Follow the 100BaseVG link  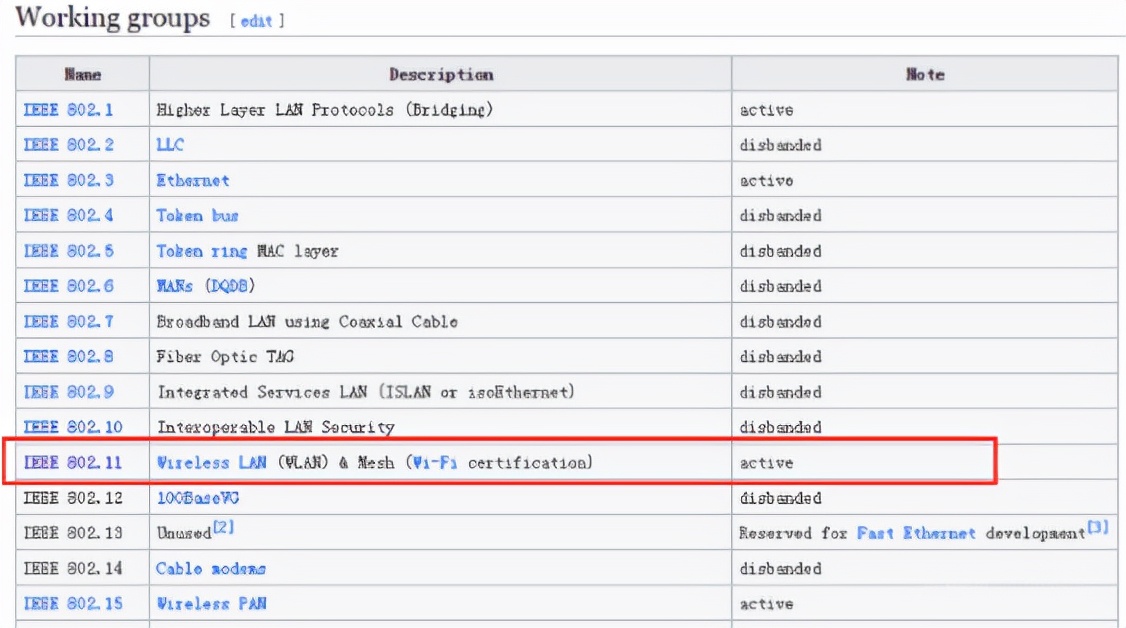[198, 498]
